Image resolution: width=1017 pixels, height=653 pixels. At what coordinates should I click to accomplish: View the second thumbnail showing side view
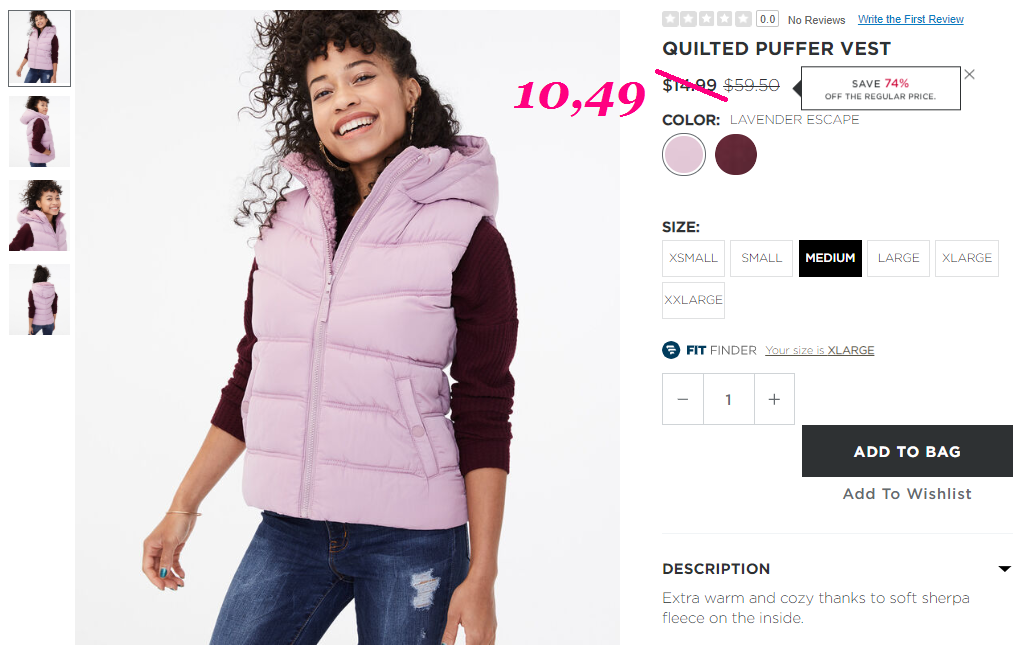[40, 132]
